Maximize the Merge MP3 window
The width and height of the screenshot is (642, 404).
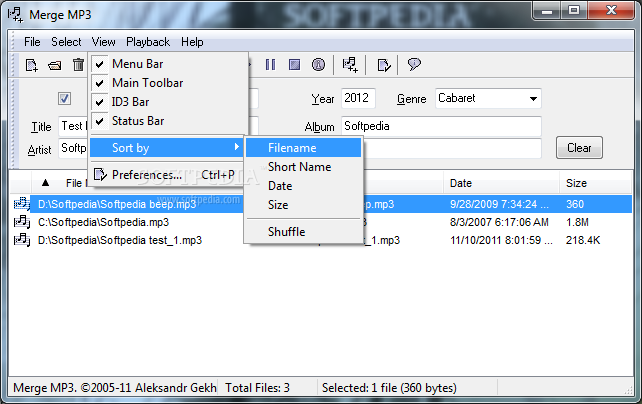pyautogui.click(x=574, y=11)
